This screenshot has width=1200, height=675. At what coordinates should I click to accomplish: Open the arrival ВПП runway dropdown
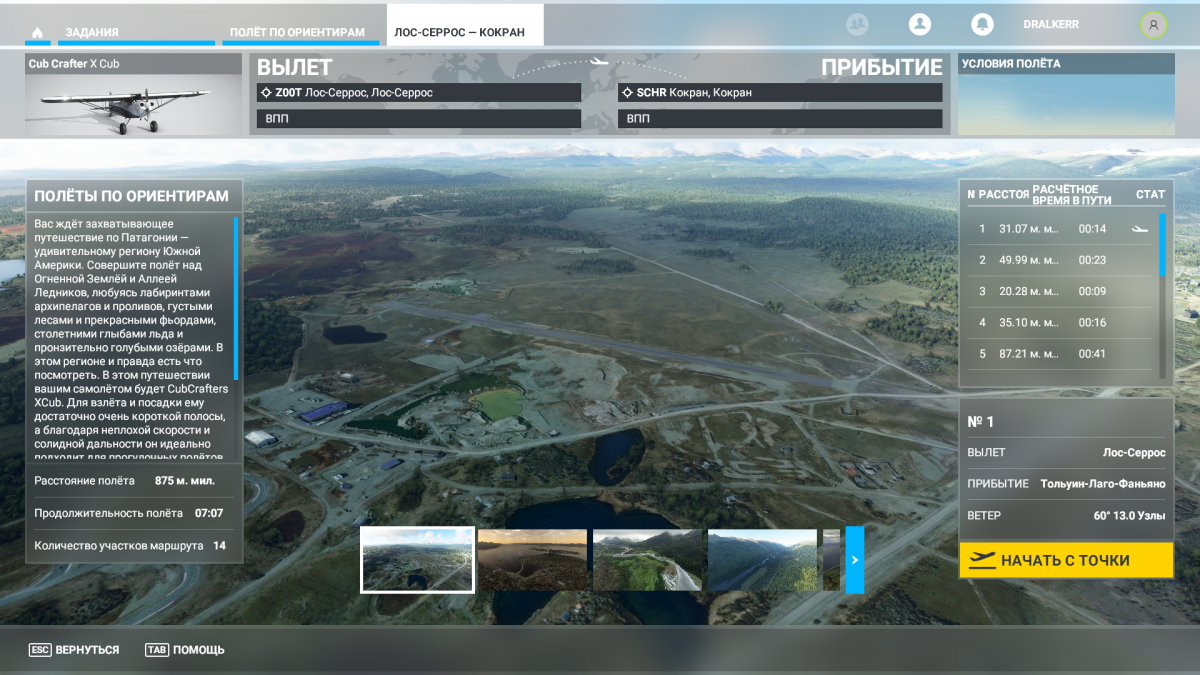click(780, 119)
